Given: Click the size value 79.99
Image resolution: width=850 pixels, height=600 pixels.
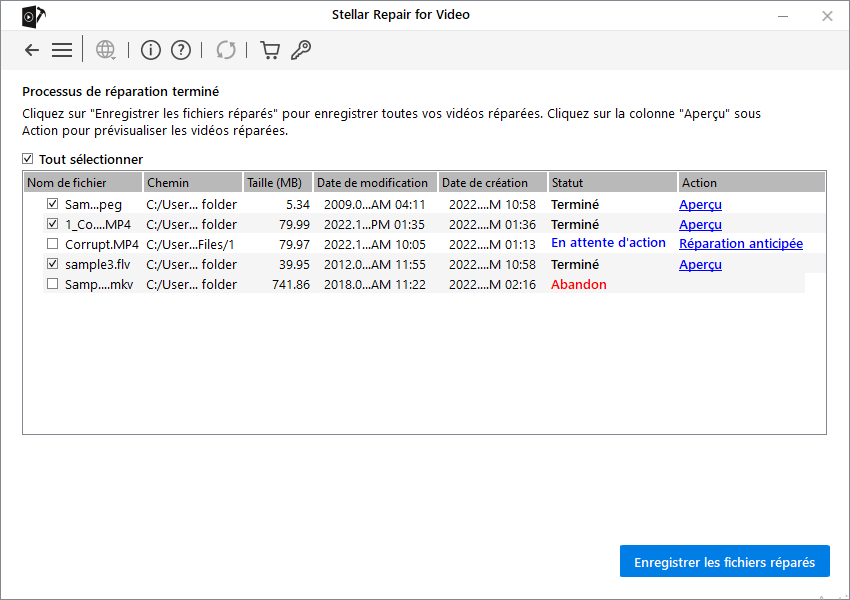Looking at the screenshot, I should tap(294, 224).
